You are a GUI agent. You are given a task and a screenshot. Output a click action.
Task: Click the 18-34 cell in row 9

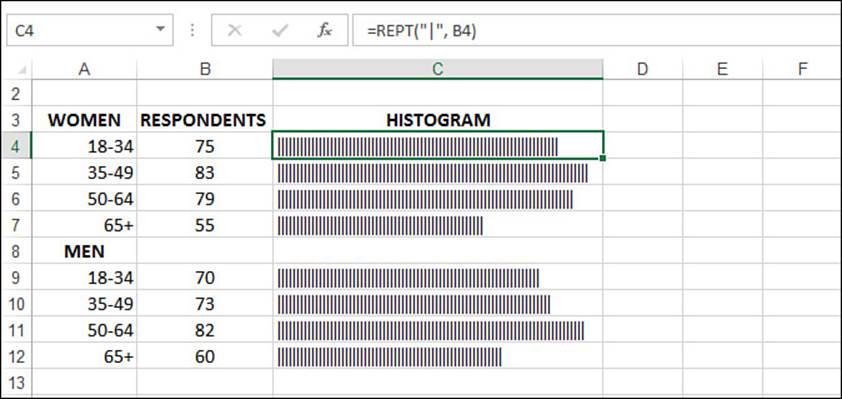click(x=84, y=278)
